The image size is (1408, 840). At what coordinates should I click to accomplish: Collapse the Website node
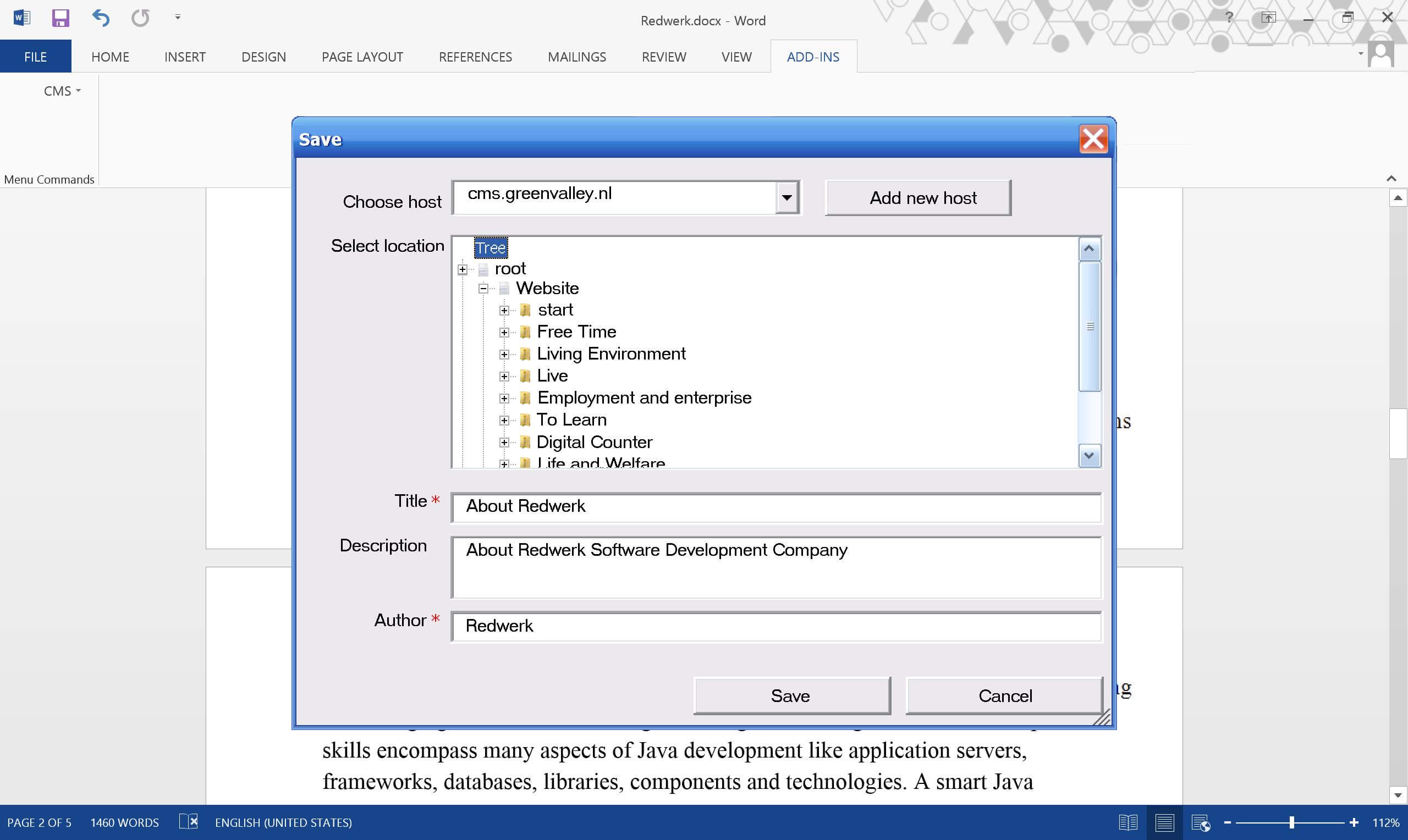click(483, 289)
